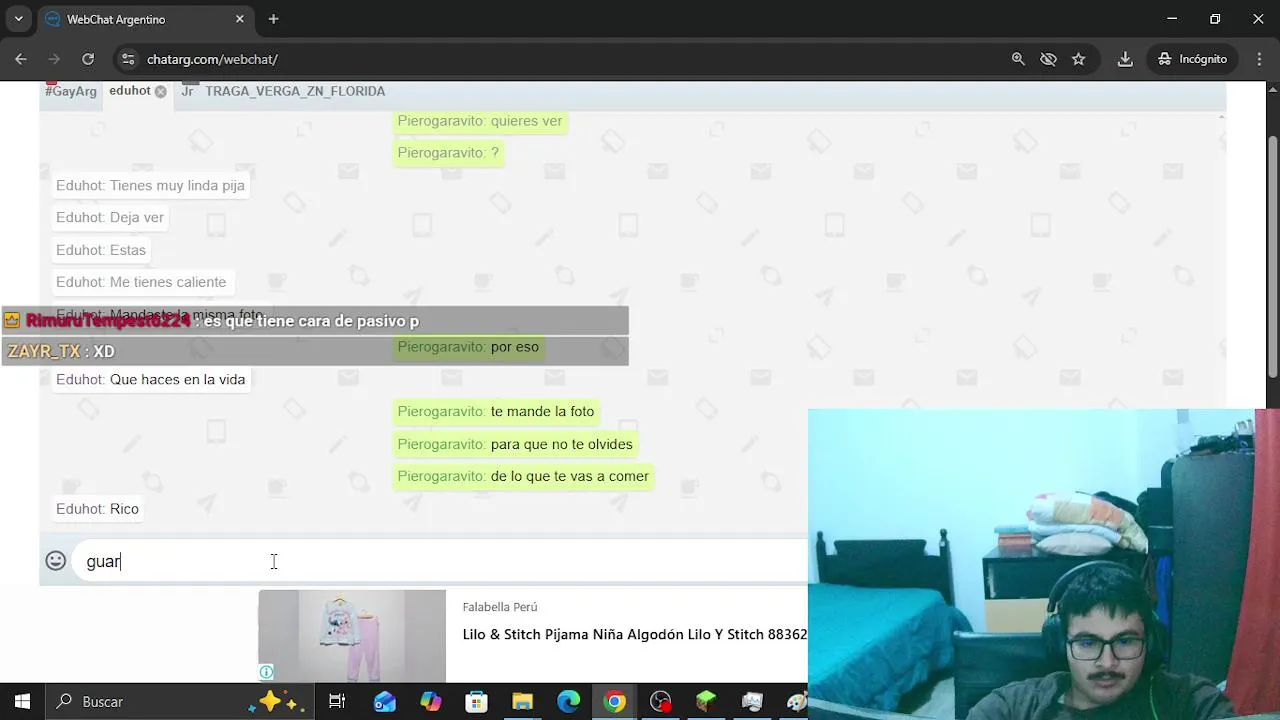Open Microsoft Store from the taskbar

tap(477, 702)
